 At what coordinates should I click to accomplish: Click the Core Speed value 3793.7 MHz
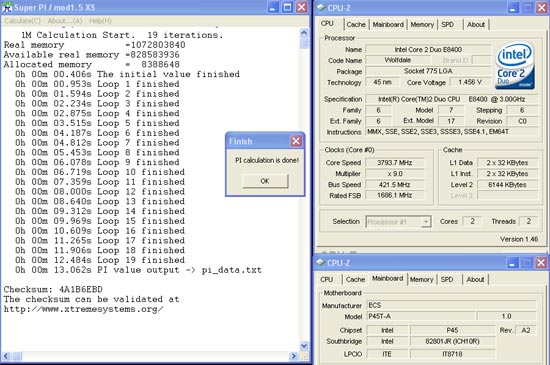(395, 163)
